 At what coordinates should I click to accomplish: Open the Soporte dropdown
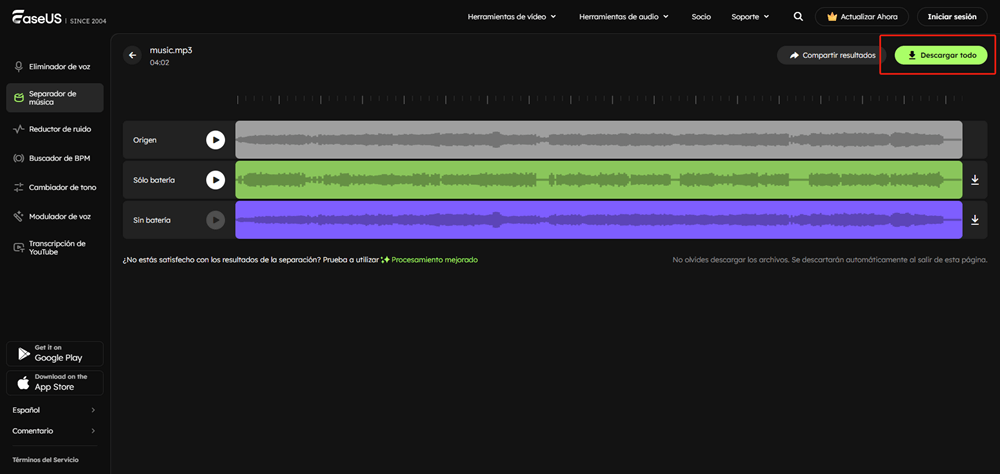pos(750,17)
